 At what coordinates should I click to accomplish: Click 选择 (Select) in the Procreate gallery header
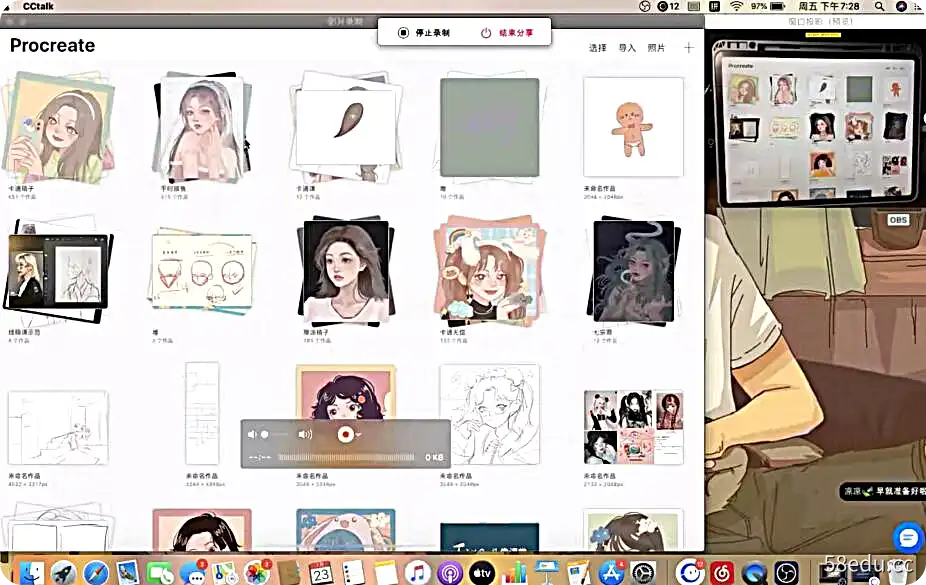(598, 48)
